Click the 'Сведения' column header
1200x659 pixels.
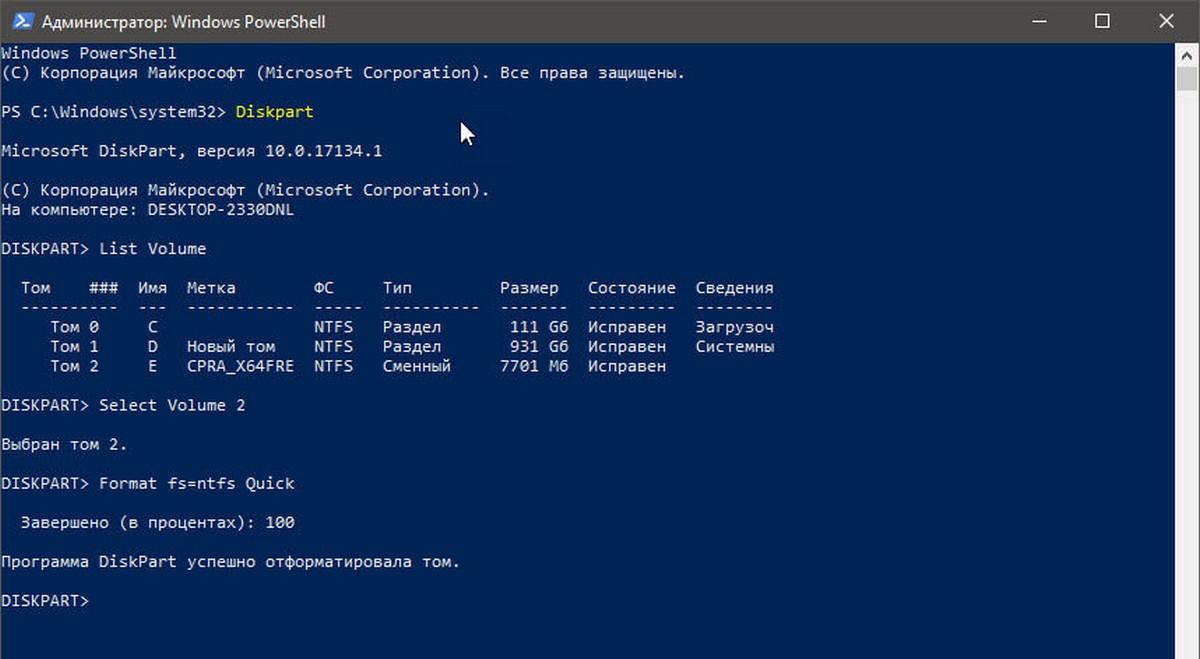tap(735, 288)
